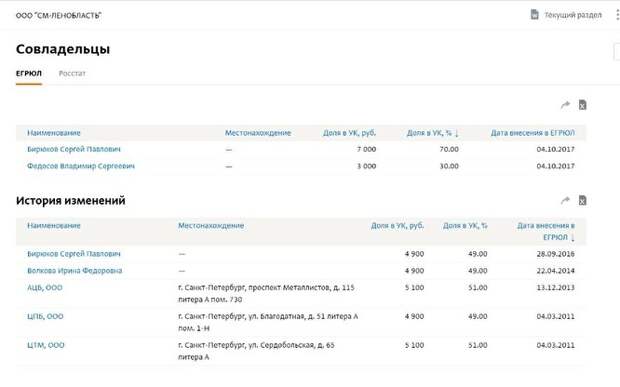Image resolution: width=620 pixels, height=387 pixels.
Task: Sort history by Дата внесения в ЕГРЮЛ
Action: coord(546,231)
